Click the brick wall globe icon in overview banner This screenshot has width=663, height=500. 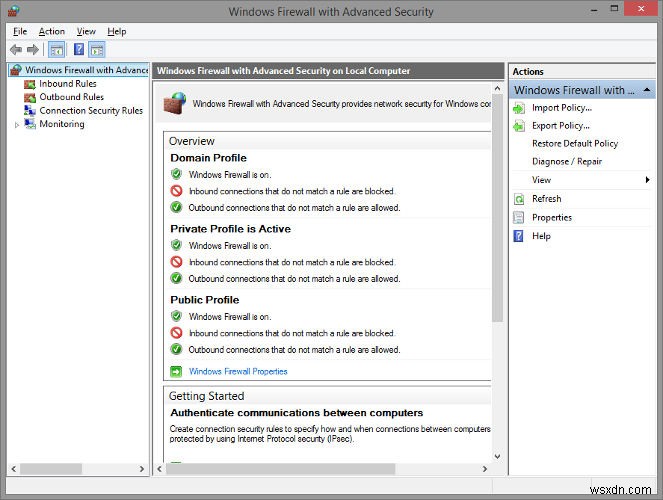click(175, 103)
